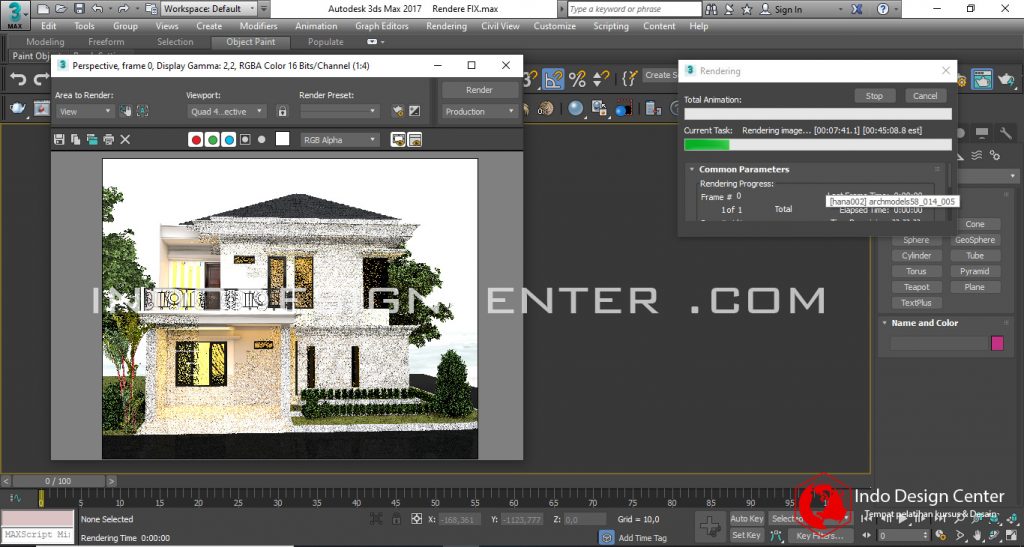Toggle the Display Alpha Channel button
The width and height of the screenshot is (1024, 547).
[245, 140]
